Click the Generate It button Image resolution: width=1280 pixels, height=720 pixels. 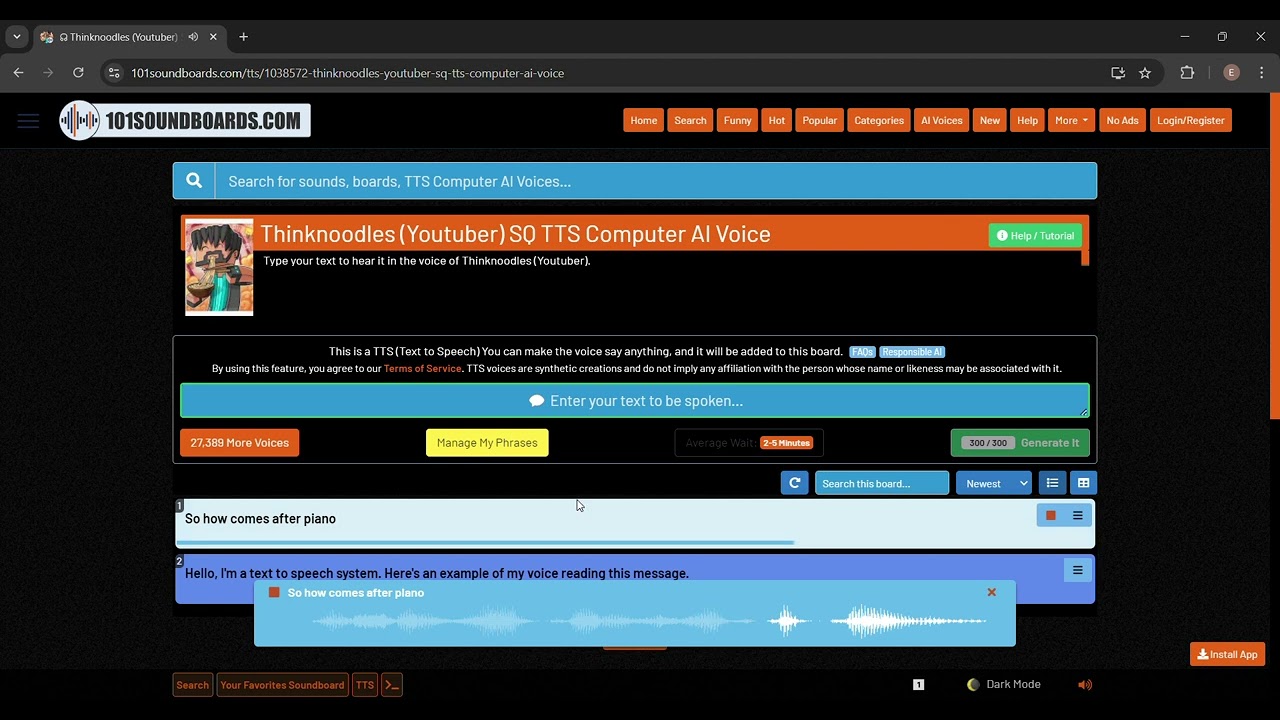click(1020, 443)
